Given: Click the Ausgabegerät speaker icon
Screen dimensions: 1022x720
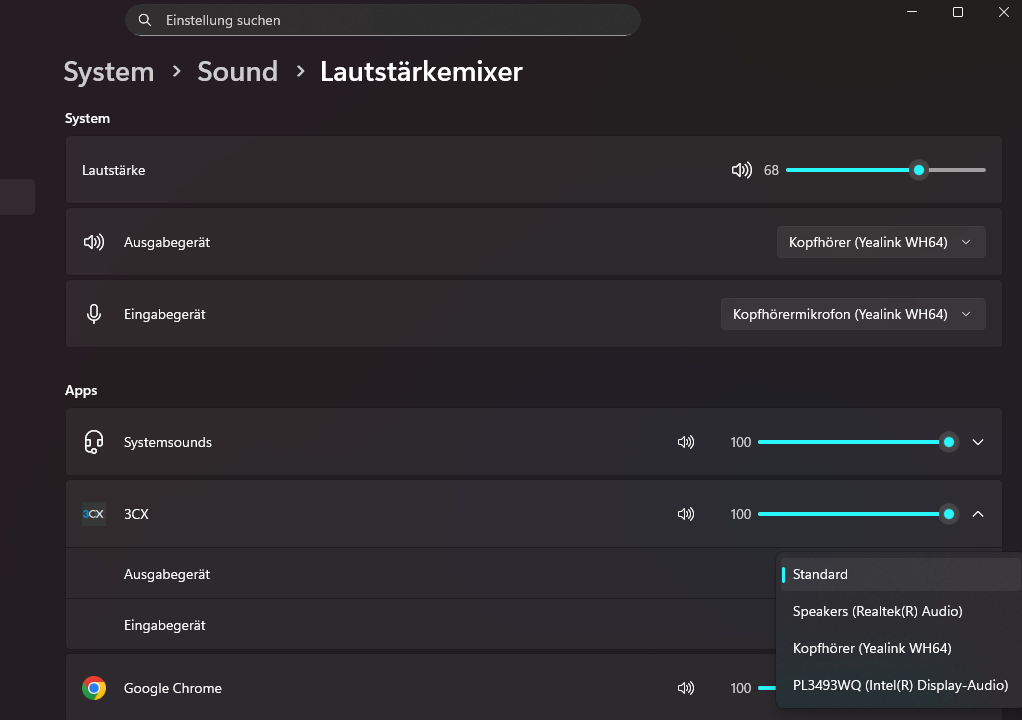Looking at the screenshot, I should (x=93, y=241).
